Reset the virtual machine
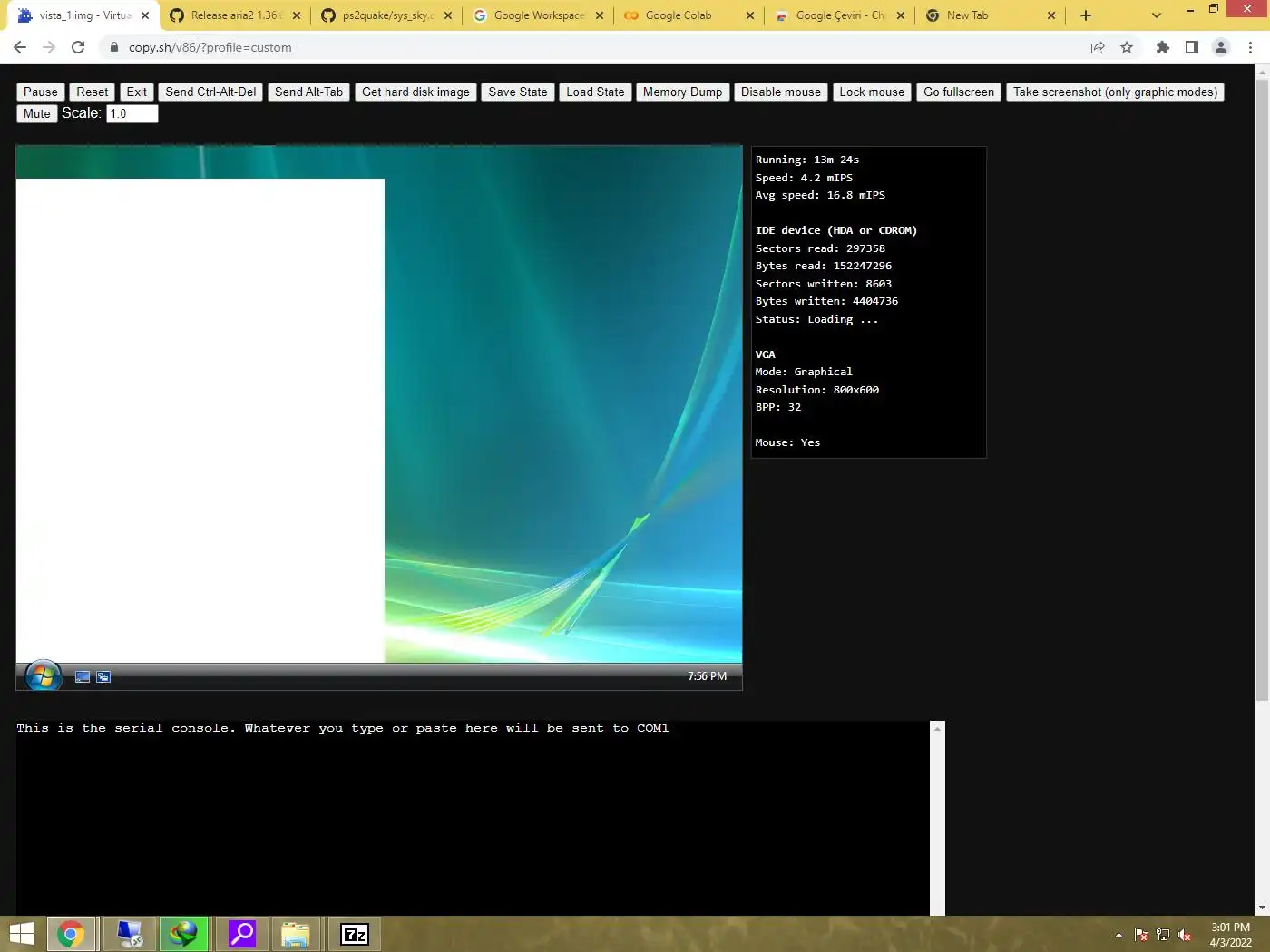The height and width of the screenshot is (952, 1270). tap(92, 92)
